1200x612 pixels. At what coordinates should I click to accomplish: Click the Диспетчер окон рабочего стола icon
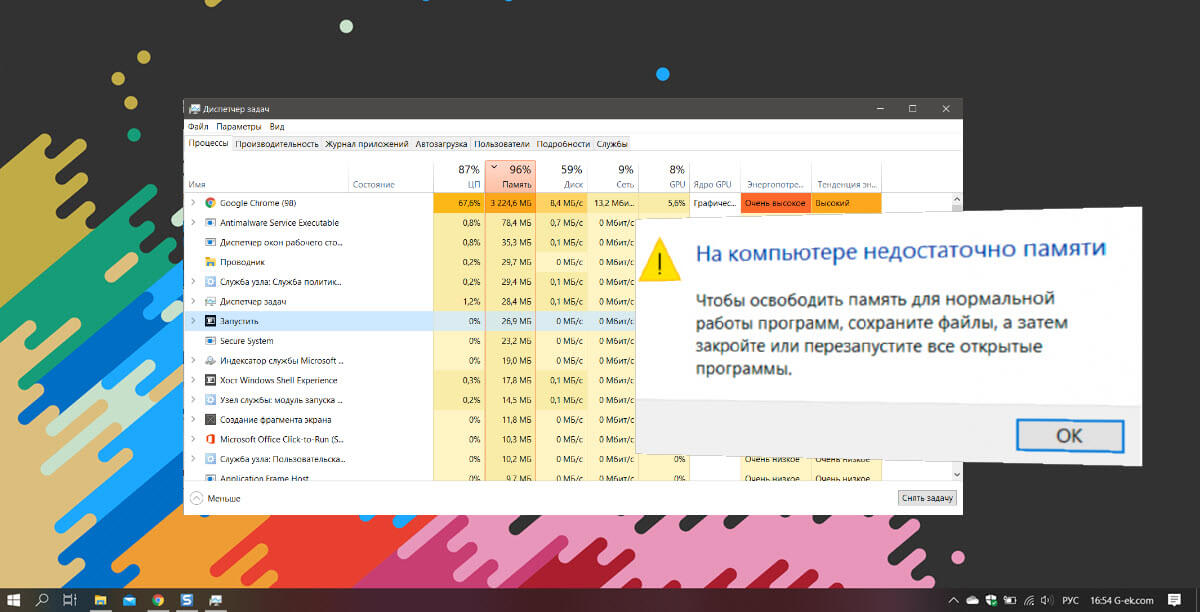coord(211,242)
